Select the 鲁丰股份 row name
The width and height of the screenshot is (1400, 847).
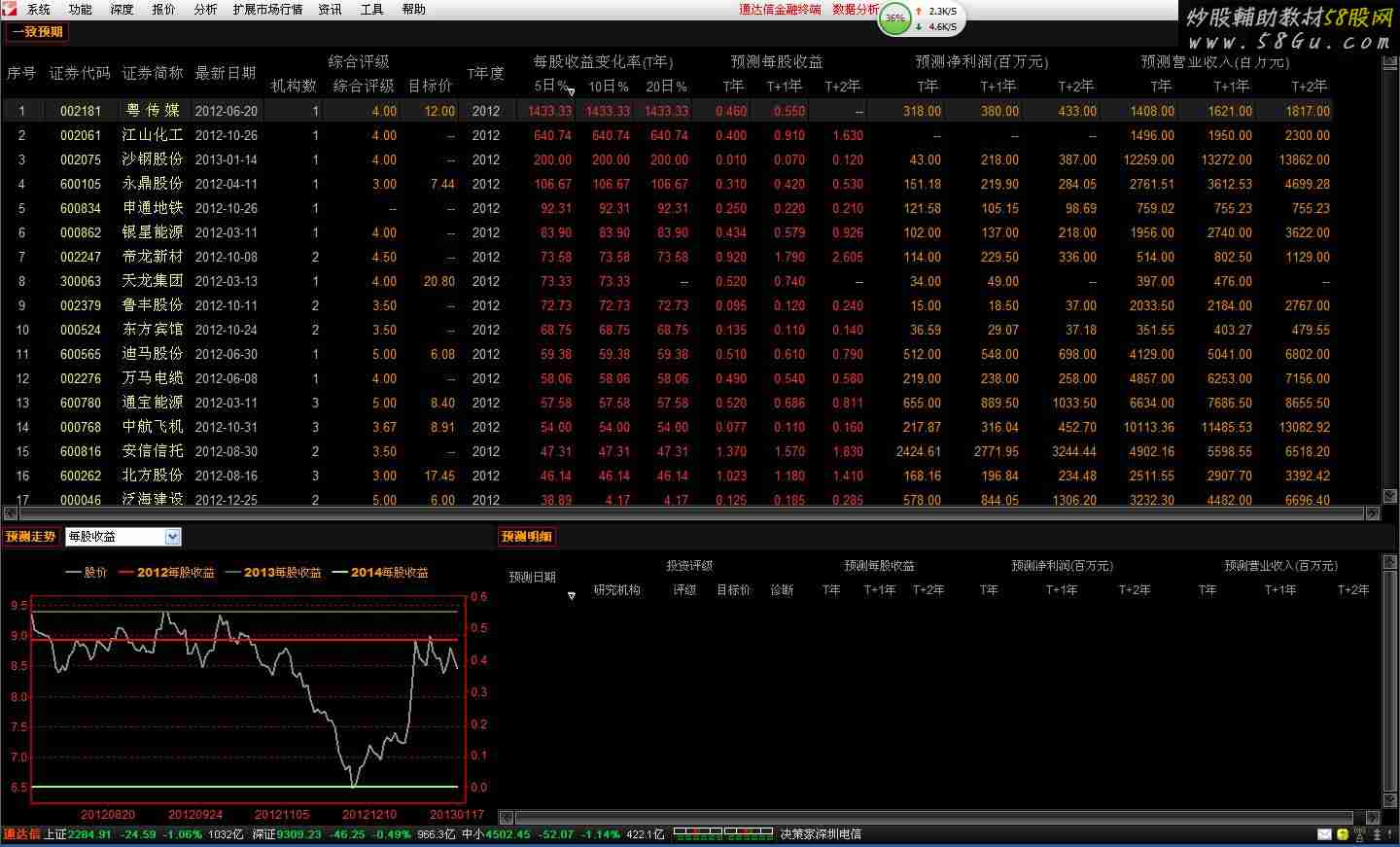153,305
